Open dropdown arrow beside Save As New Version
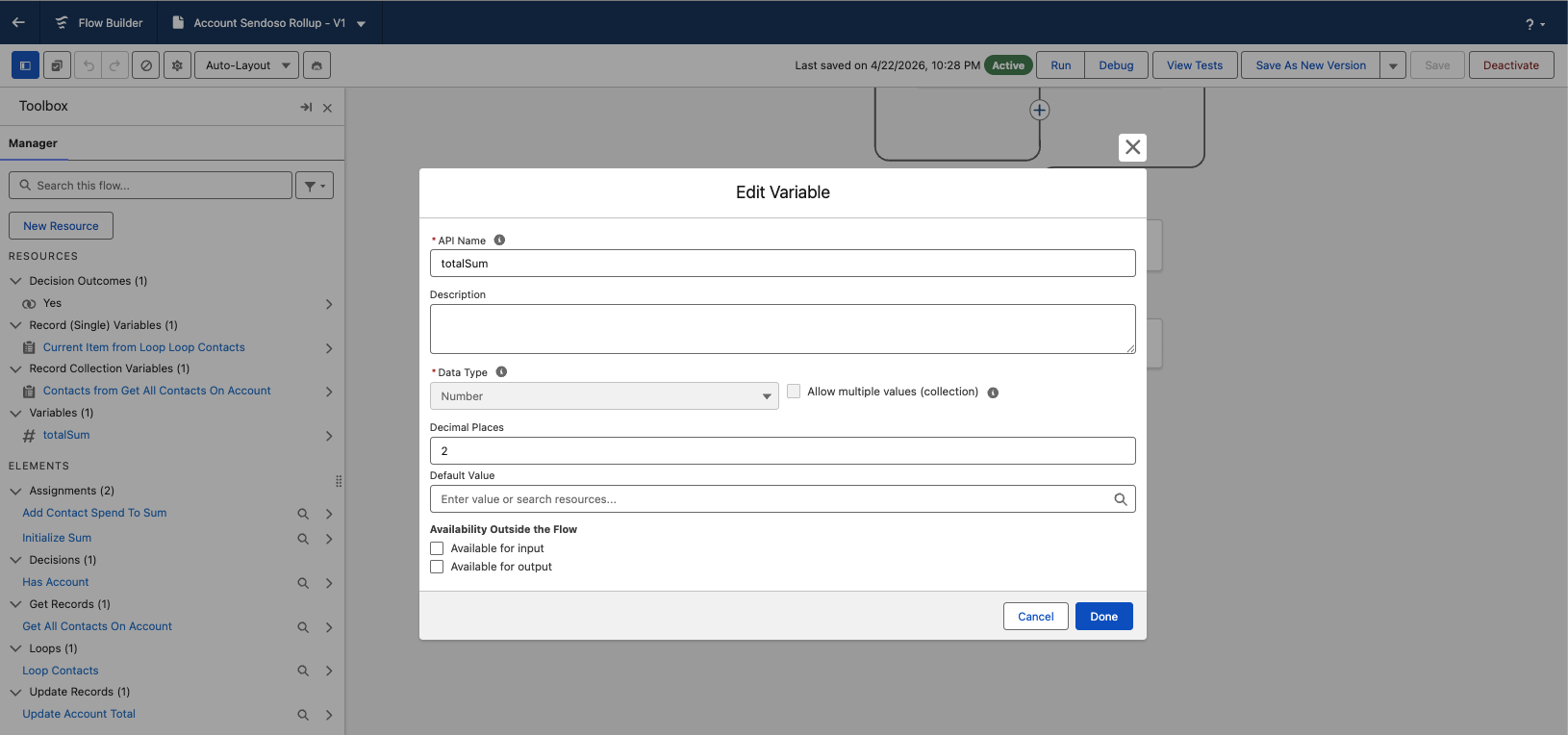The width and height of the screenshot is (1568, 735). click(x=1393, y=65)
